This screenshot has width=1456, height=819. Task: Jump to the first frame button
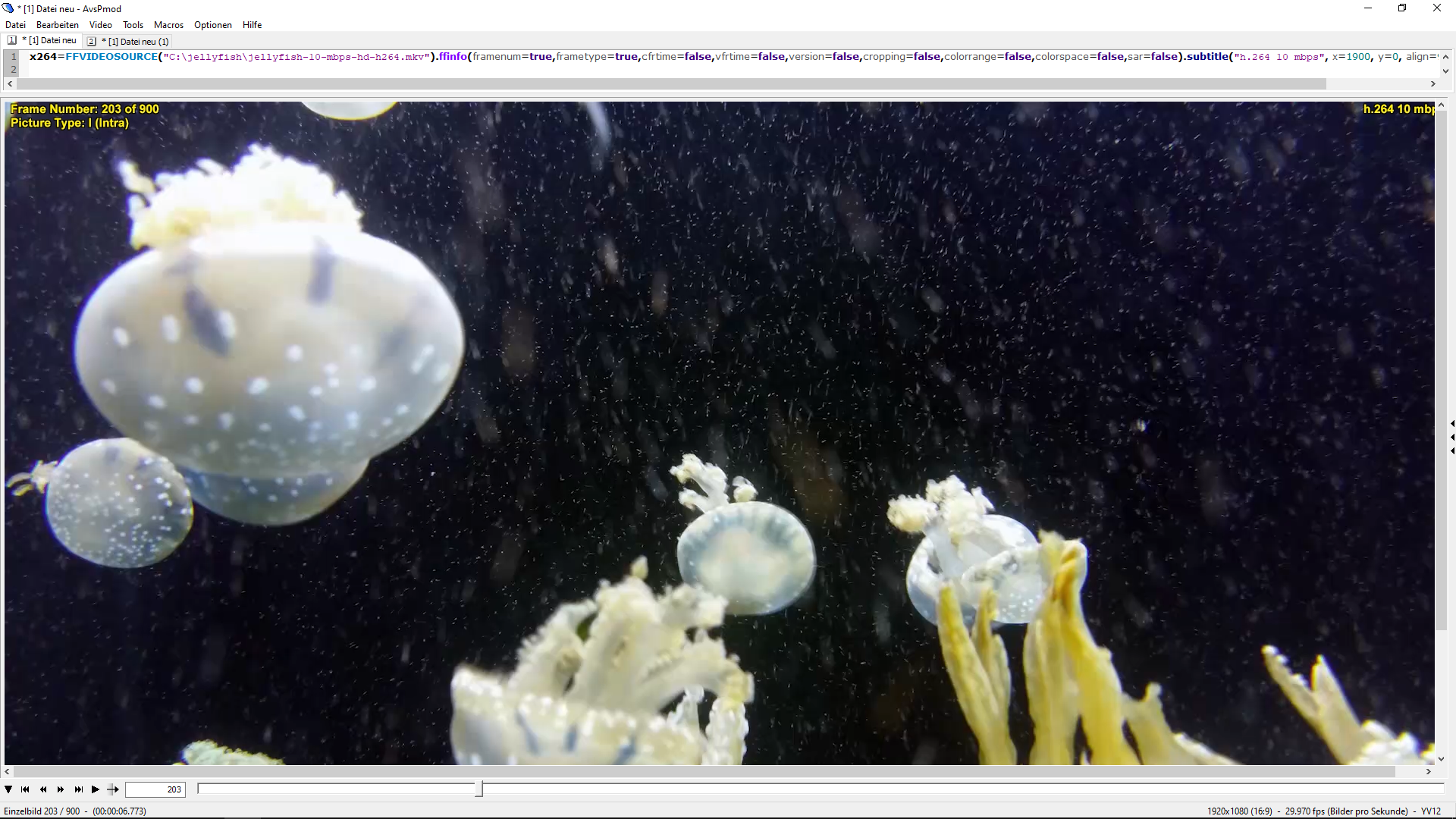(x=25, y=789)
